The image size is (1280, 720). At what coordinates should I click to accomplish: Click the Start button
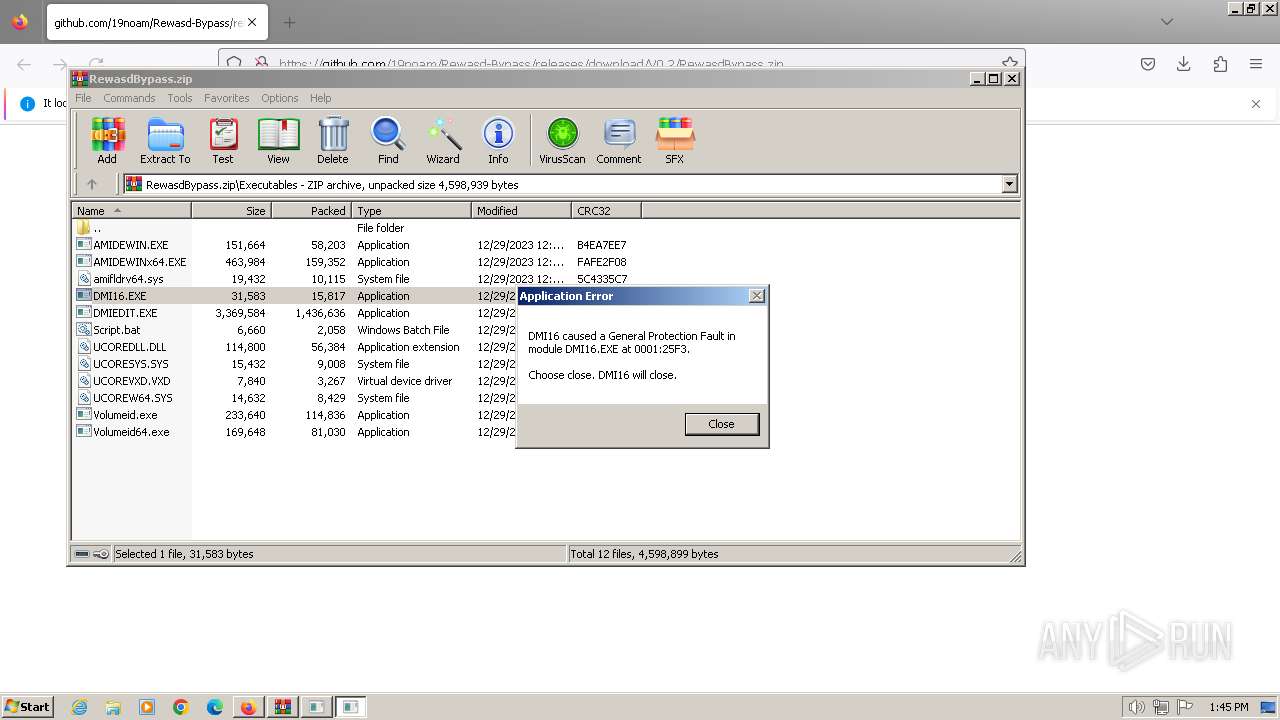(28, 707)
